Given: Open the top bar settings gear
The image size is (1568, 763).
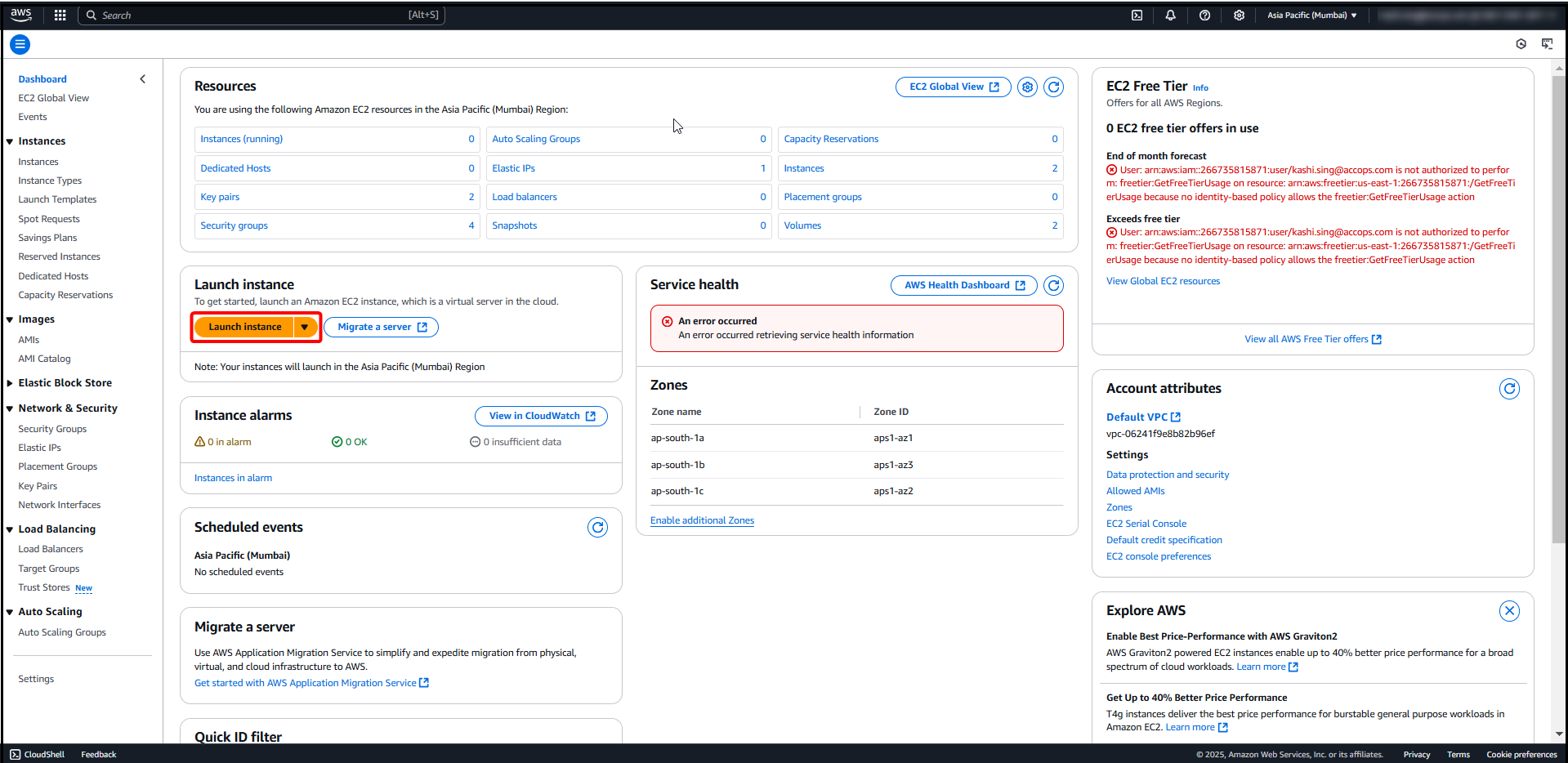Looking at the screenshot, I should 1238,15.
